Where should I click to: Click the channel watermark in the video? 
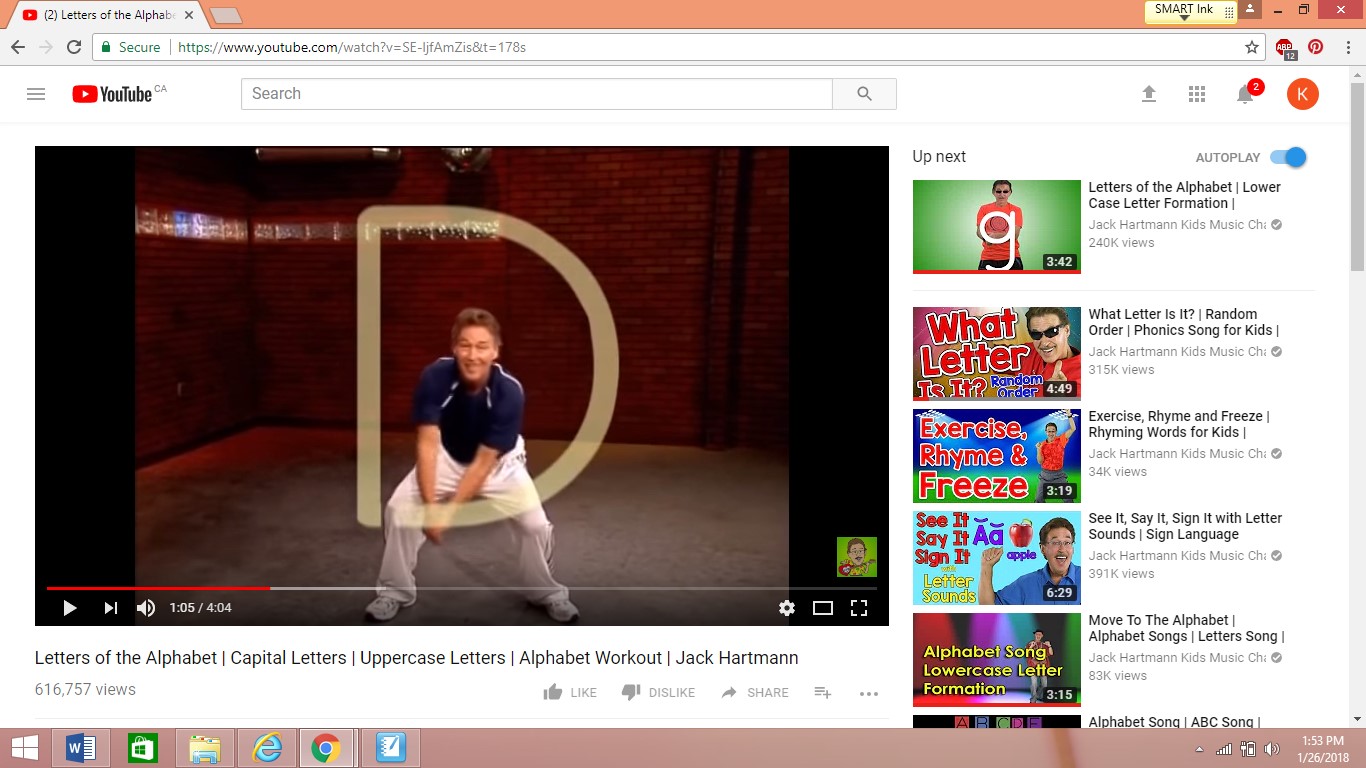[x=857, y=557]
